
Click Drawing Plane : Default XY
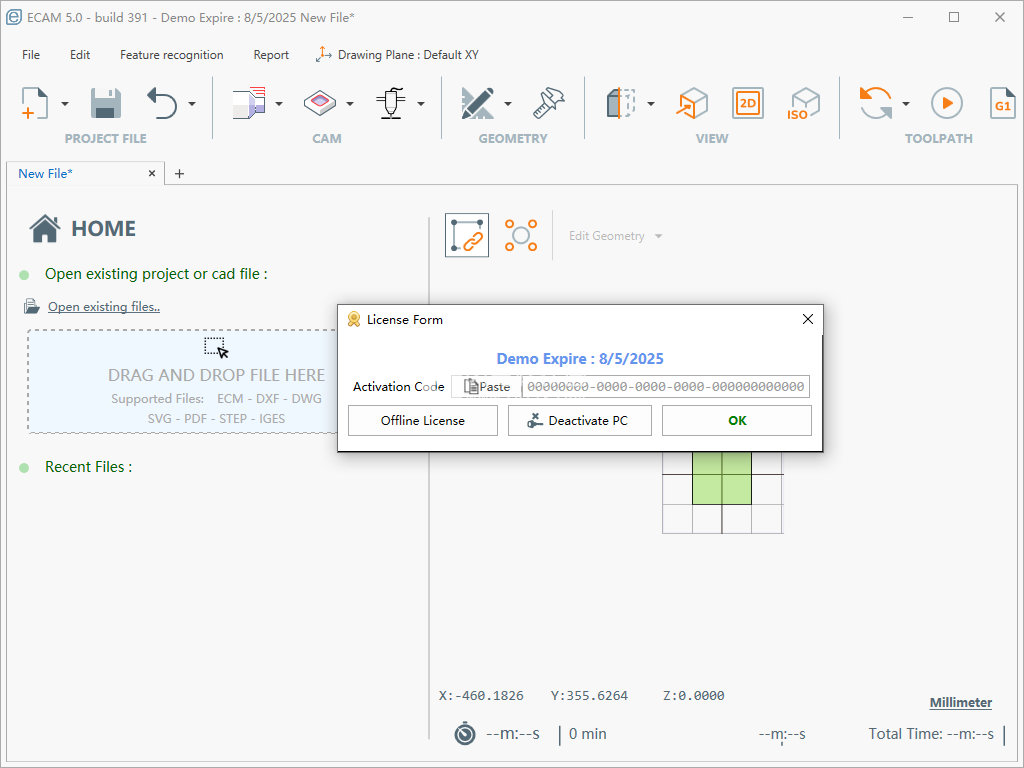coord(397,55)
